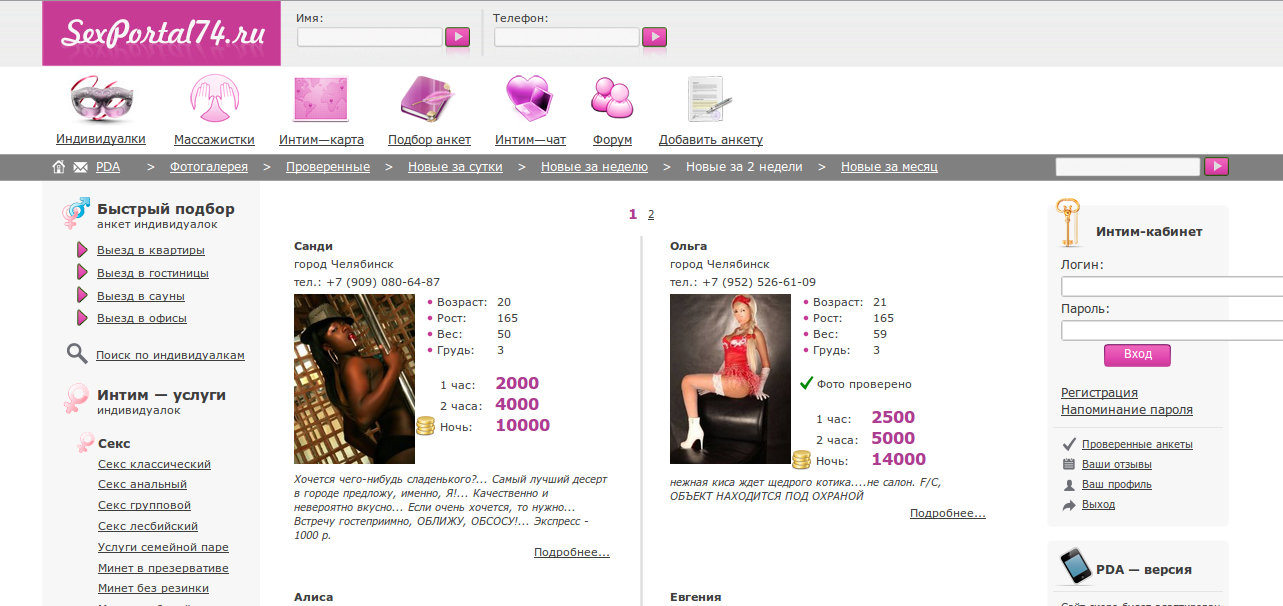This screenshot has height=606, width=1283.
Task: Click the envelope mail icon
Action: click(x=80, y=167)
